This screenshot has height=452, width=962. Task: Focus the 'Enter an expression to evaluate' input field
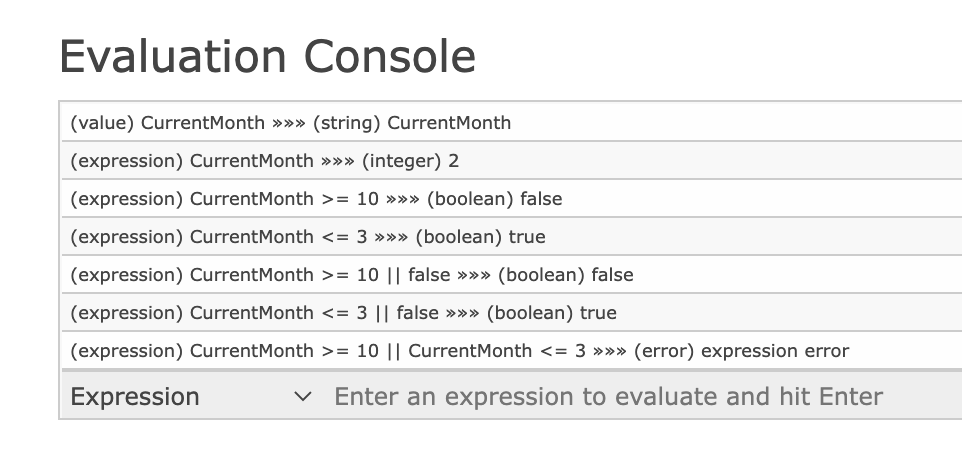[644, 396]
